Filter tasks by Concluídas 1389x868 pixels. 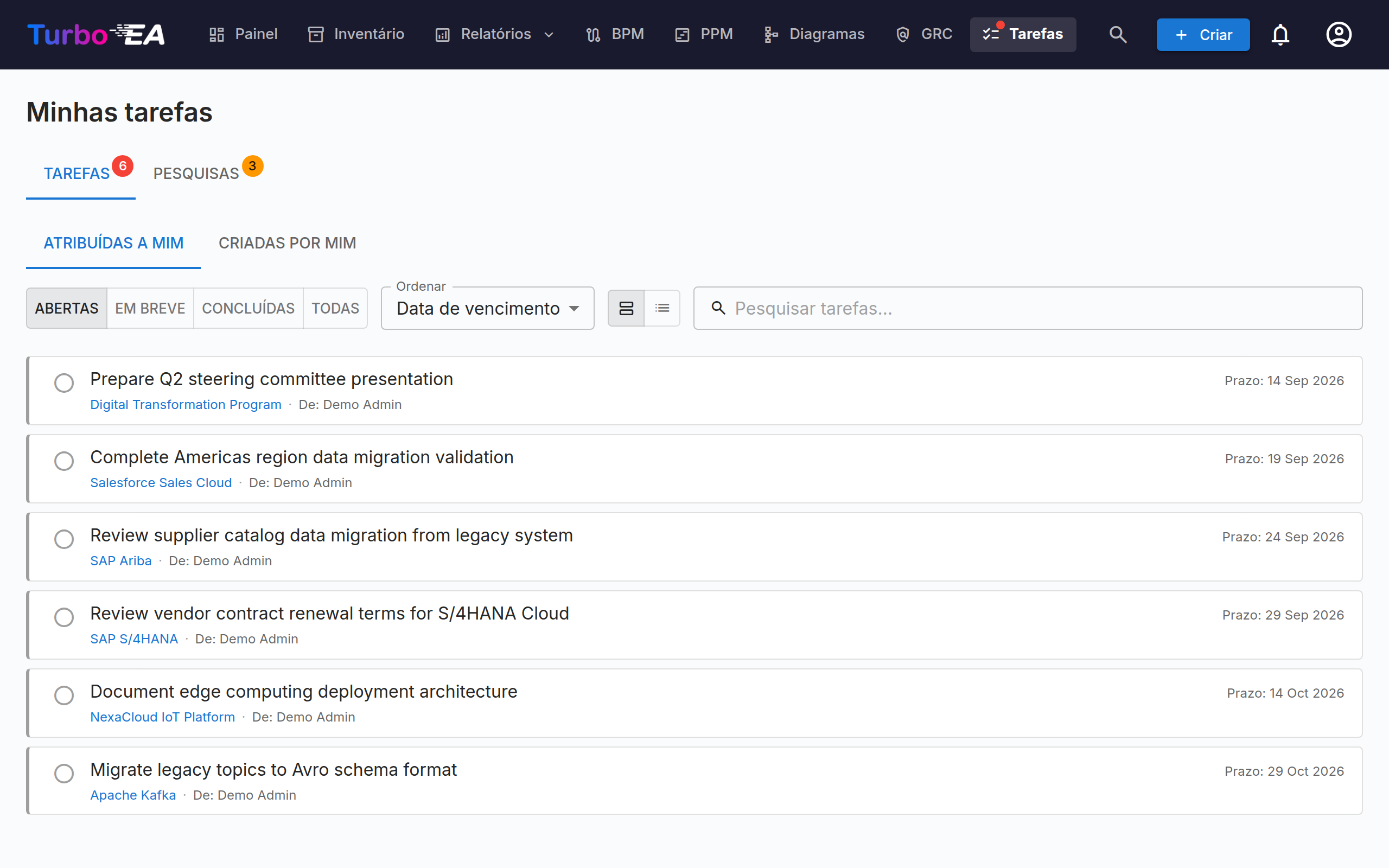248,308
